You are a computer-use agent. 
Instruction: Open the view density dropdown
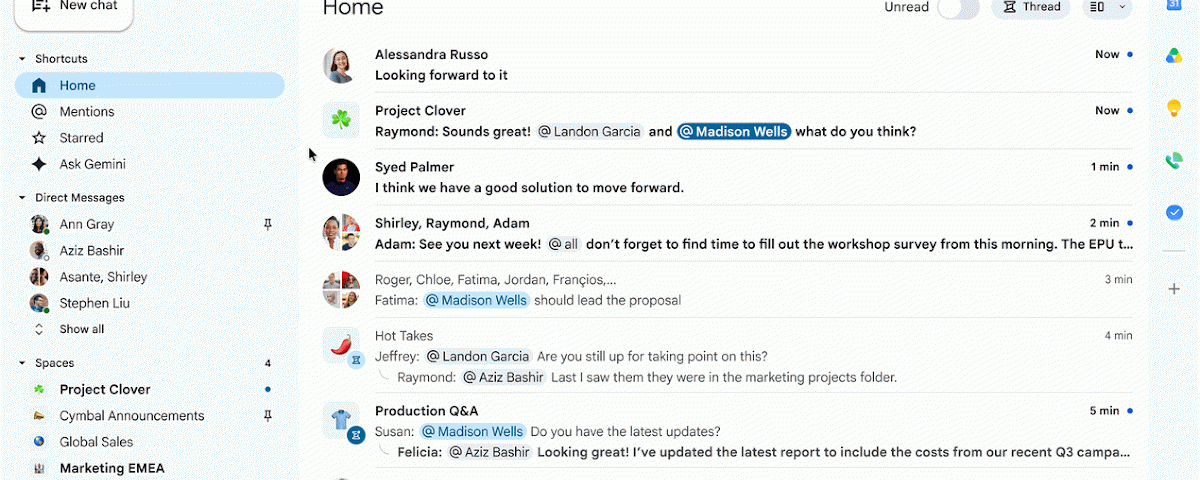coord(1108,7)
